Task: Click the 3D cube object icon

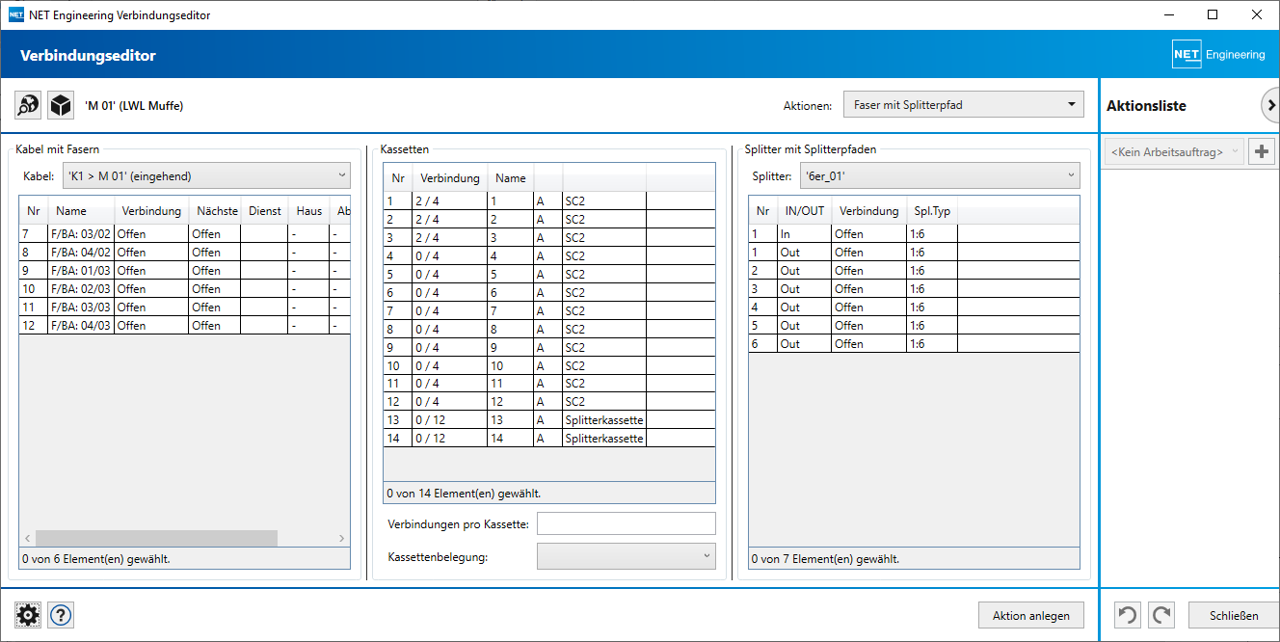Action: pos(61,105)
